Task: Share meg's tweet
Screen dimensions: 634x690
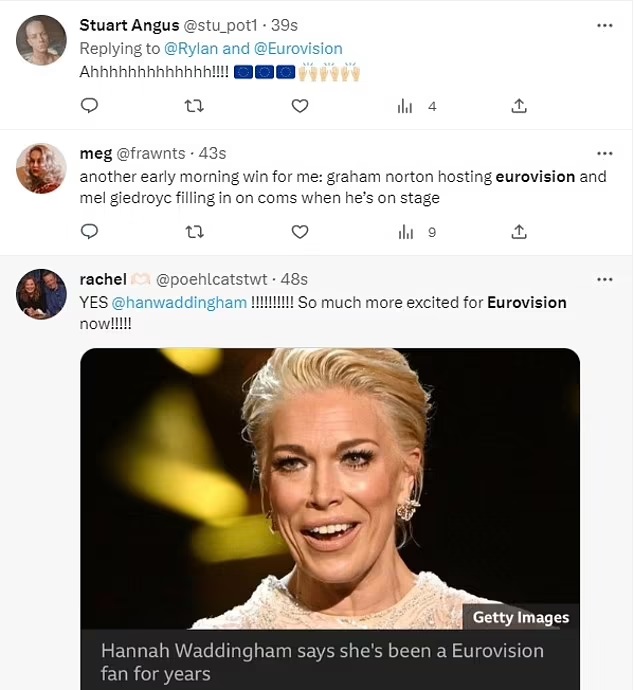Action: coord(519,231)
